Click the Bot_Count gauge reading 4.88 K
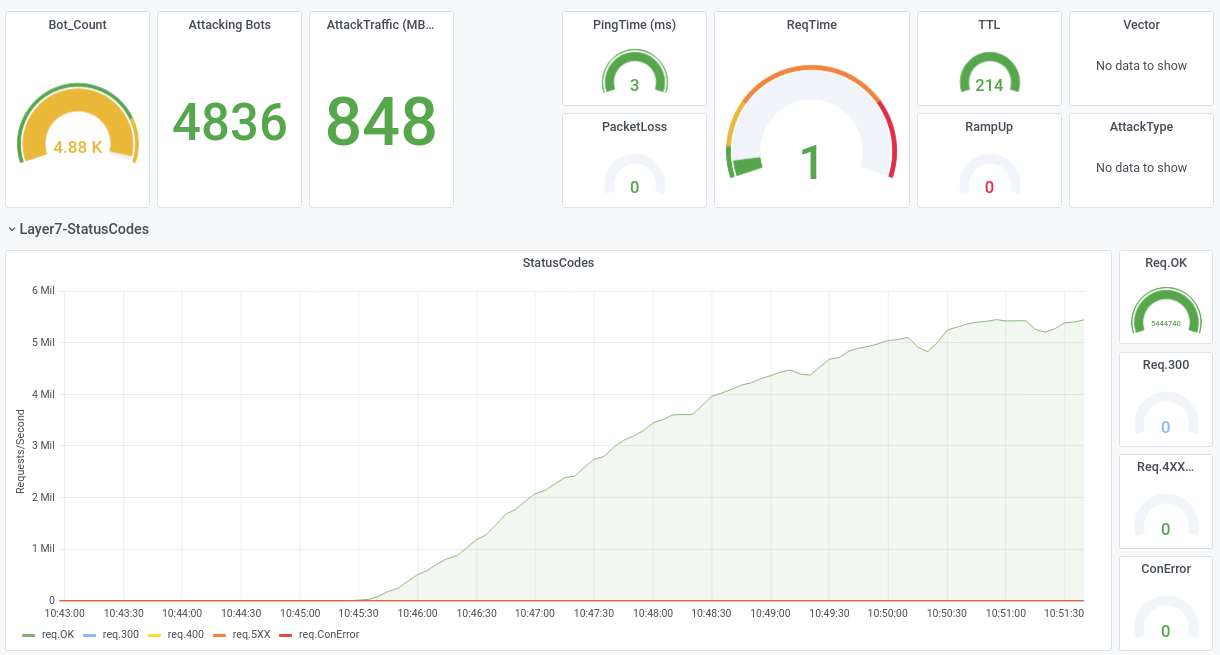Screen dimensions: 1220x655 [78, 147]
